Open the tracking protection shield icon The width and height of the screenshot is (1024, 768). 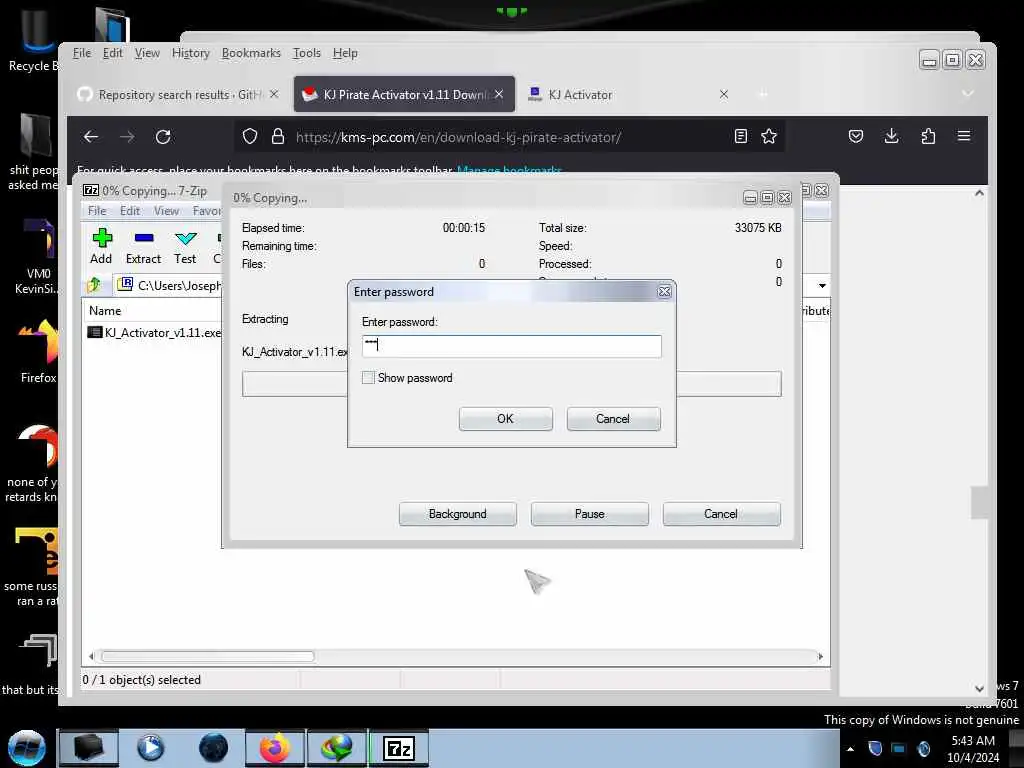(x=249, y=136)
